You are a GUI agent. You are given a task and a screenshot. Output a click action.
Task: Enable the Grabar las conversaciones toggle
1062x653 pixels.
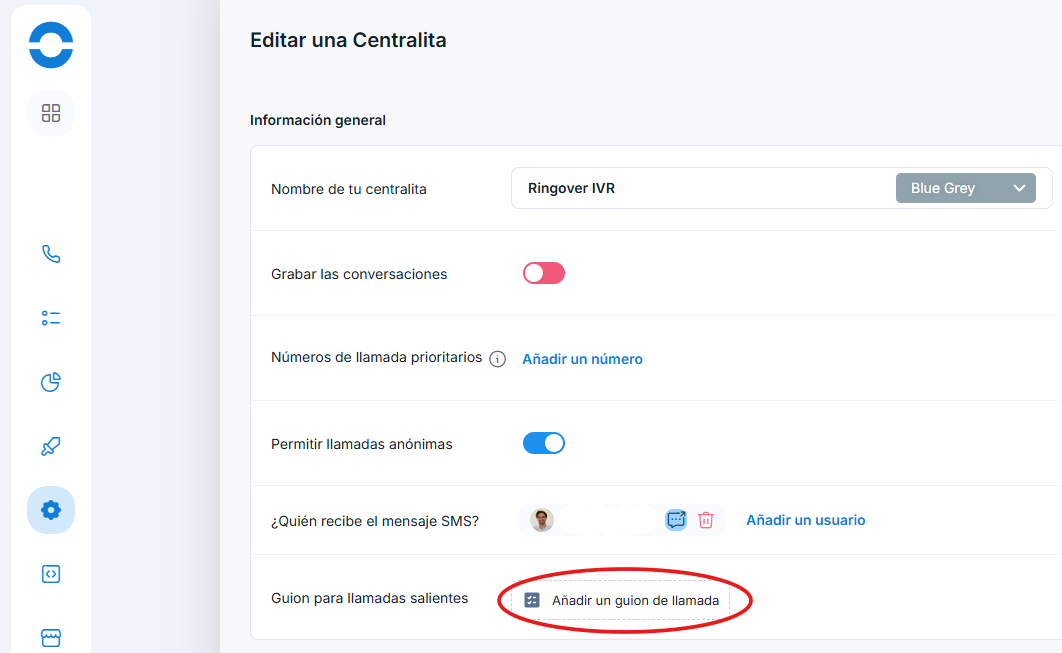[x=544, y=273]
